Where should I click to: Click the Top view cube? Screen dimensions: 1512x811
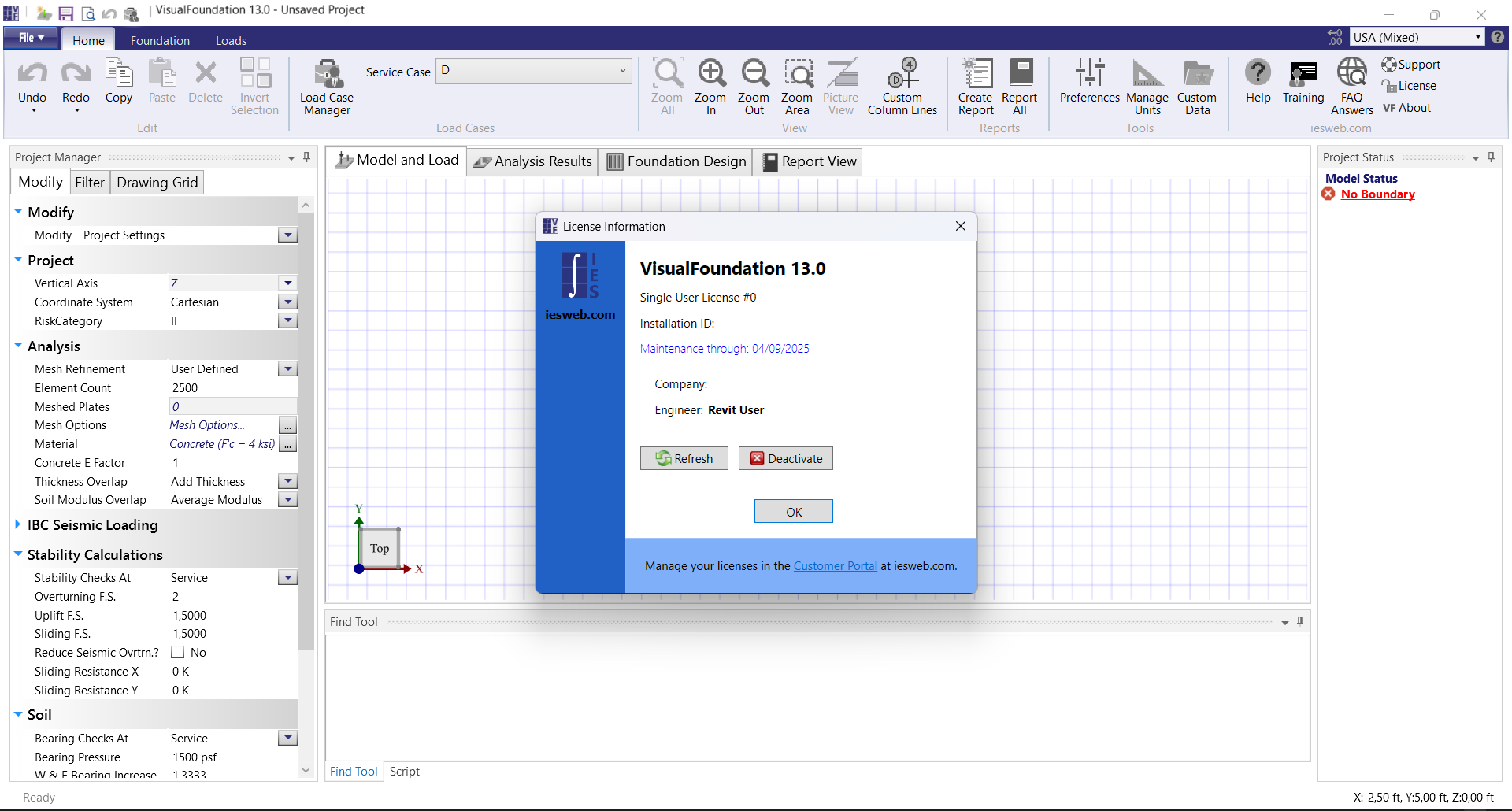pos(380,548)
